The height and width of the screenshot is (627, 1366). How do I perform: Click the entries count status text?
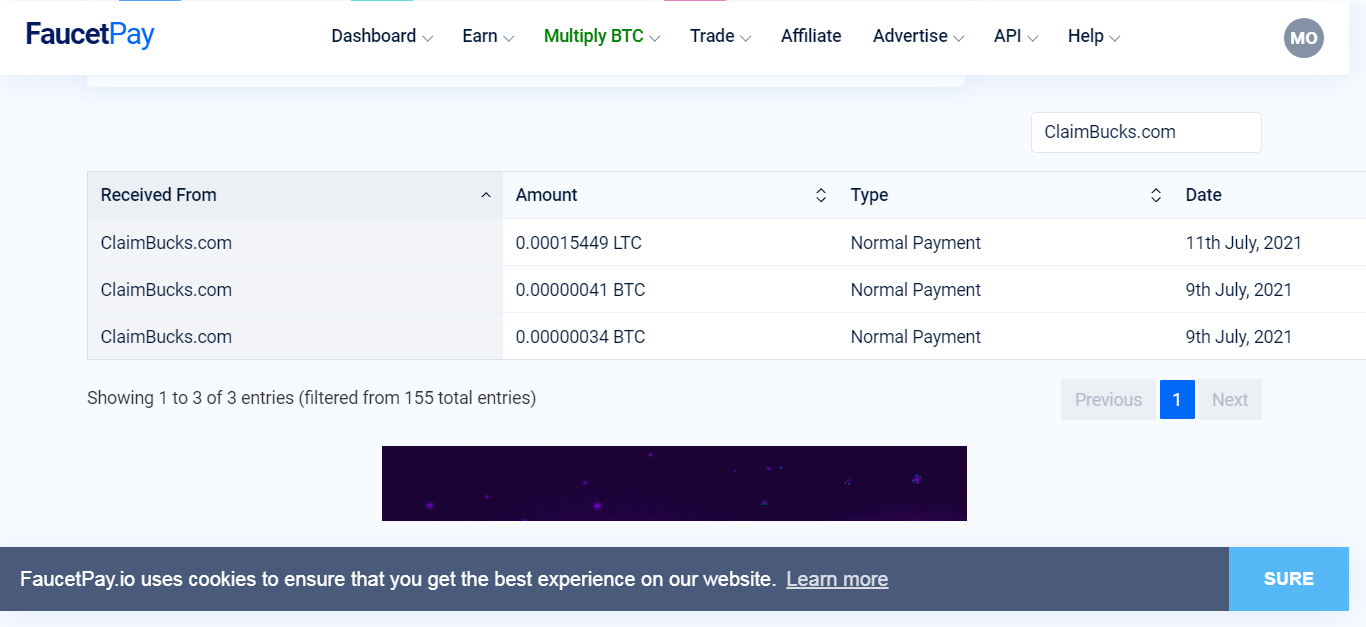[312, 398]
